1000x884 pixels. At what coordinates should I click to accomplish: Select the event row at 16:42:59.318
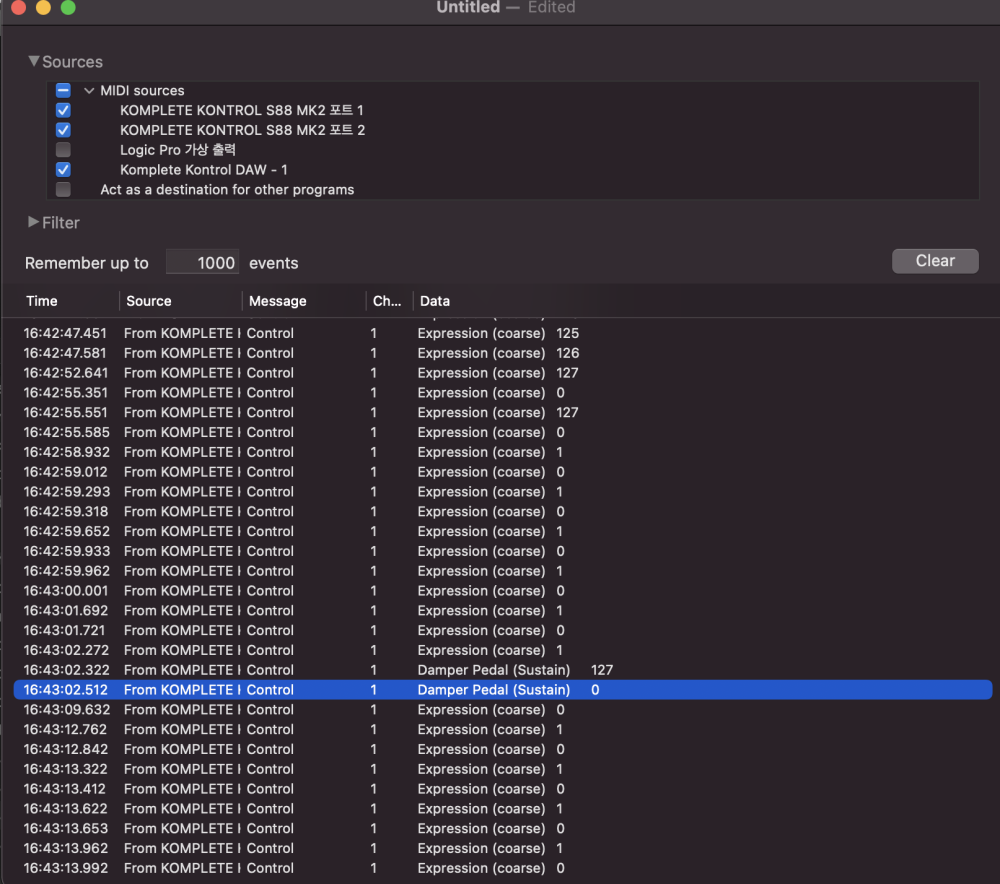(503, 511)
